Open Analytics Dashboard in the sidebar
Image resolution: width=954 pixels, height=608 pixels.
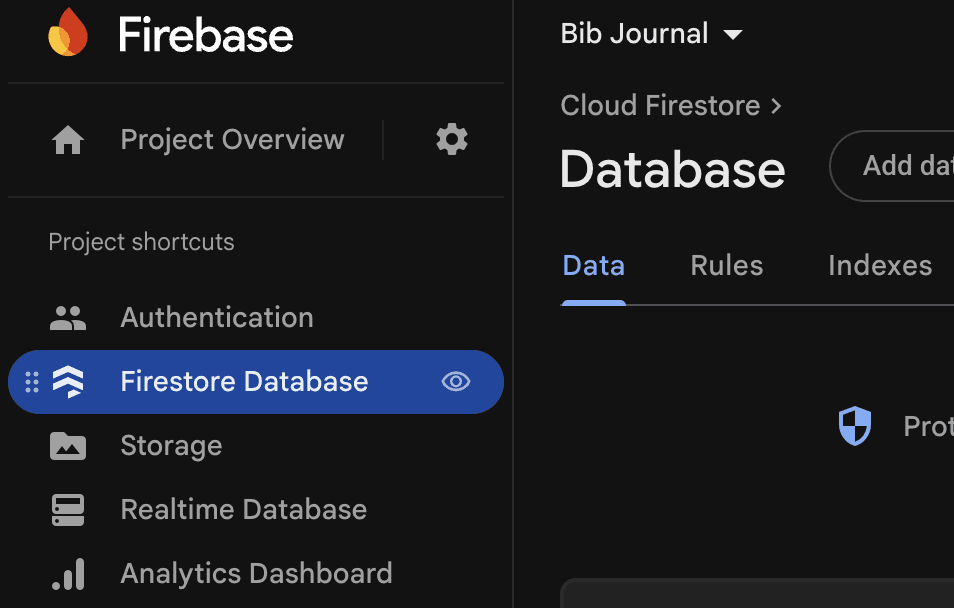point(256,574)
